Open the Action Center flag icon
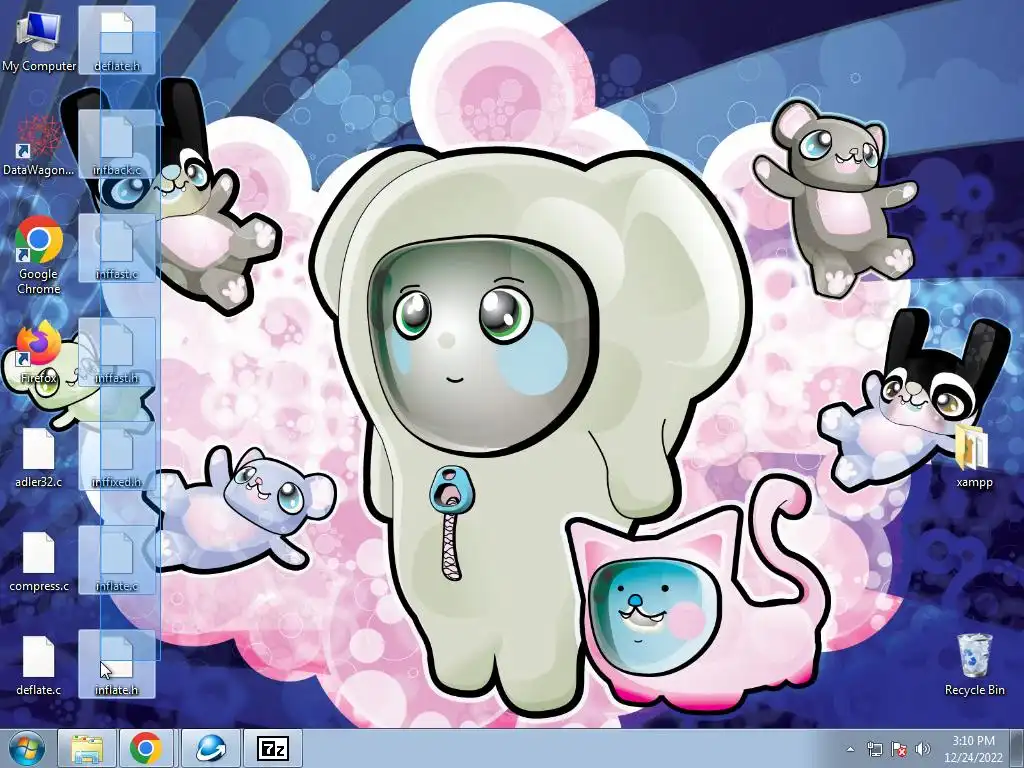Viewport: 1024px width, 768px height. [x=899, y=749]
